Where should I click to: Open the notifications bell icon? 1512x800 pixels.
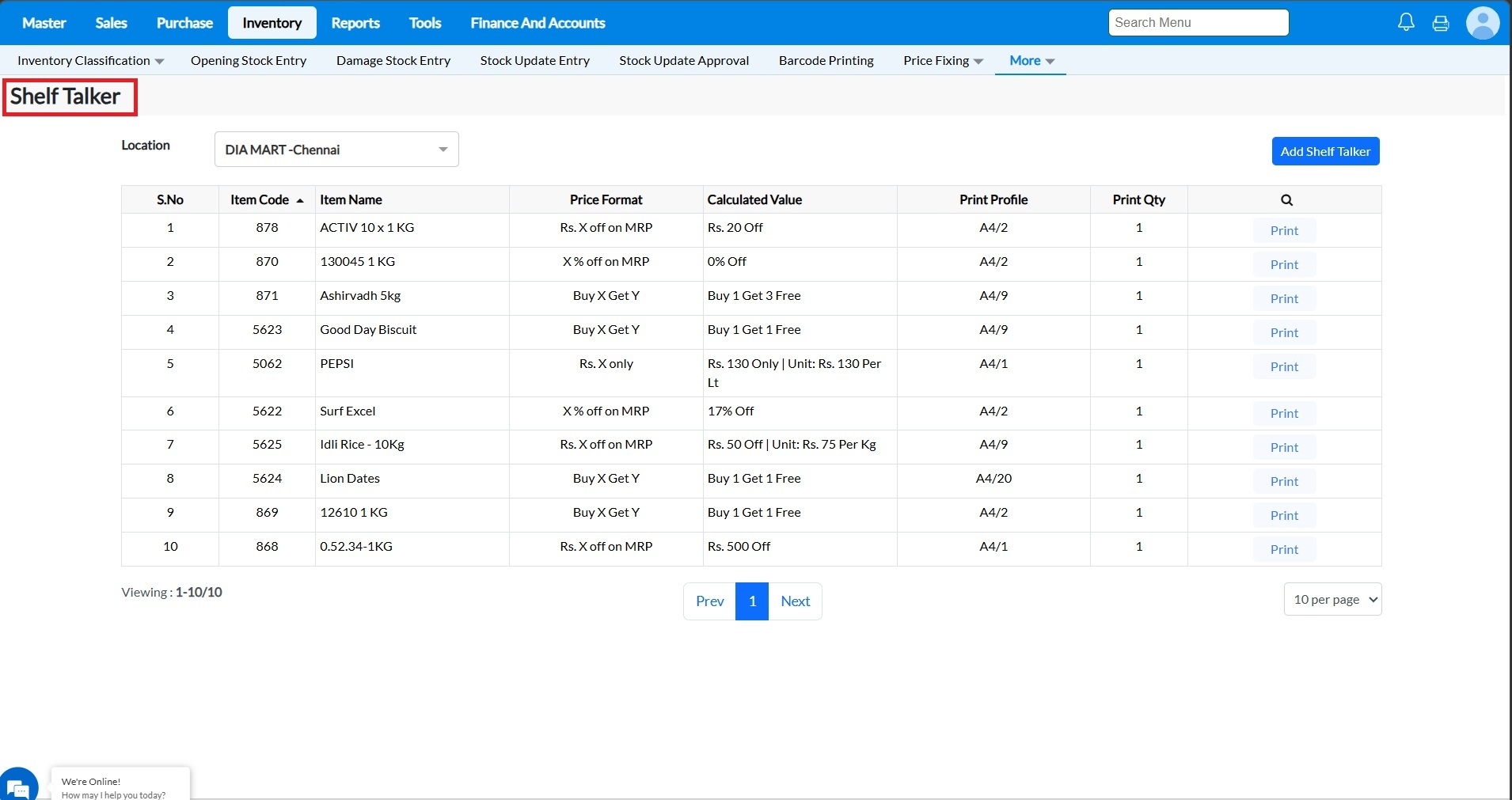(x=1406, y=23)
